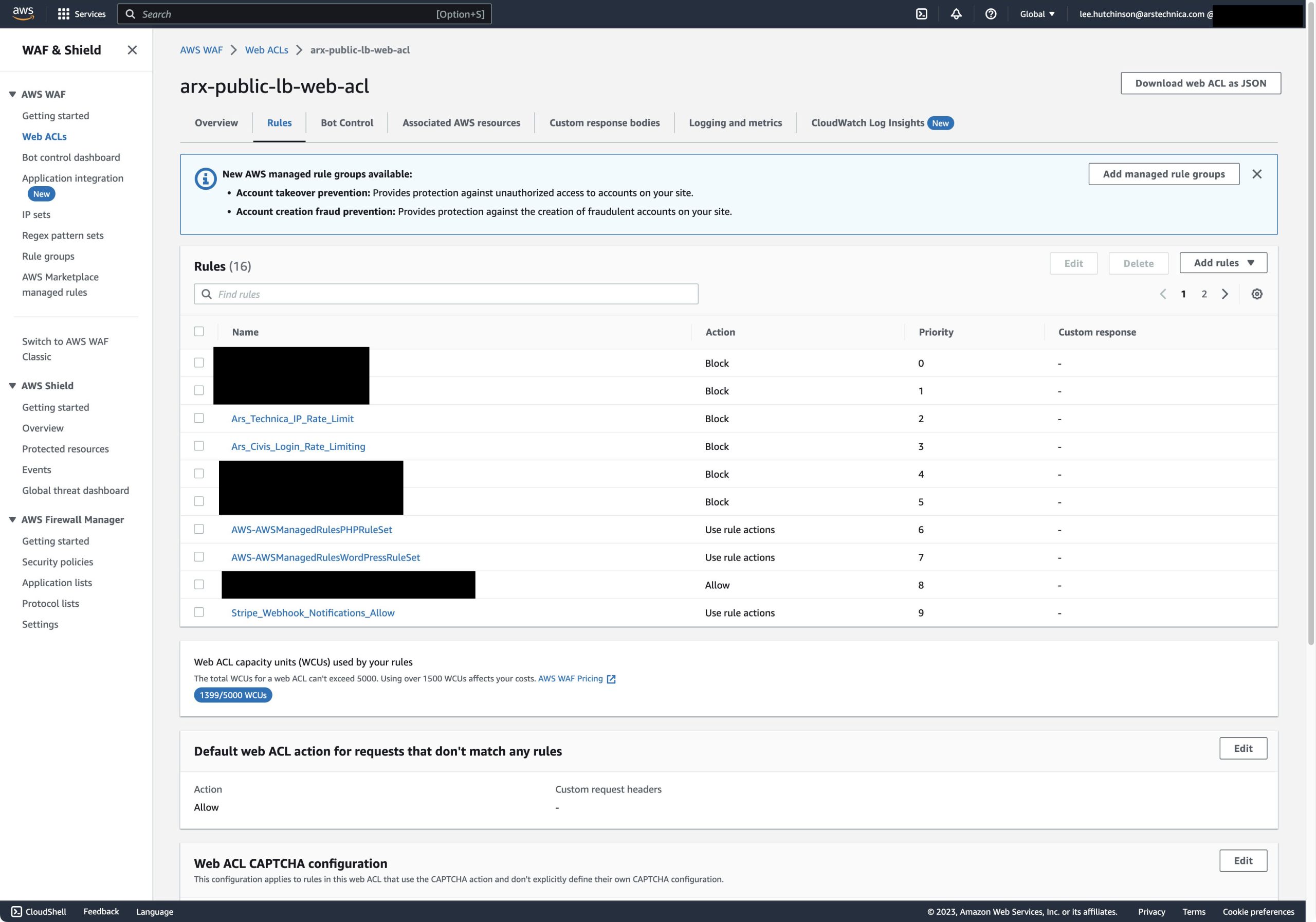The width and height of the screenshot is (1316, 922).
Task: Open the Services grid menu icon
Action: (x=64, y=14)
